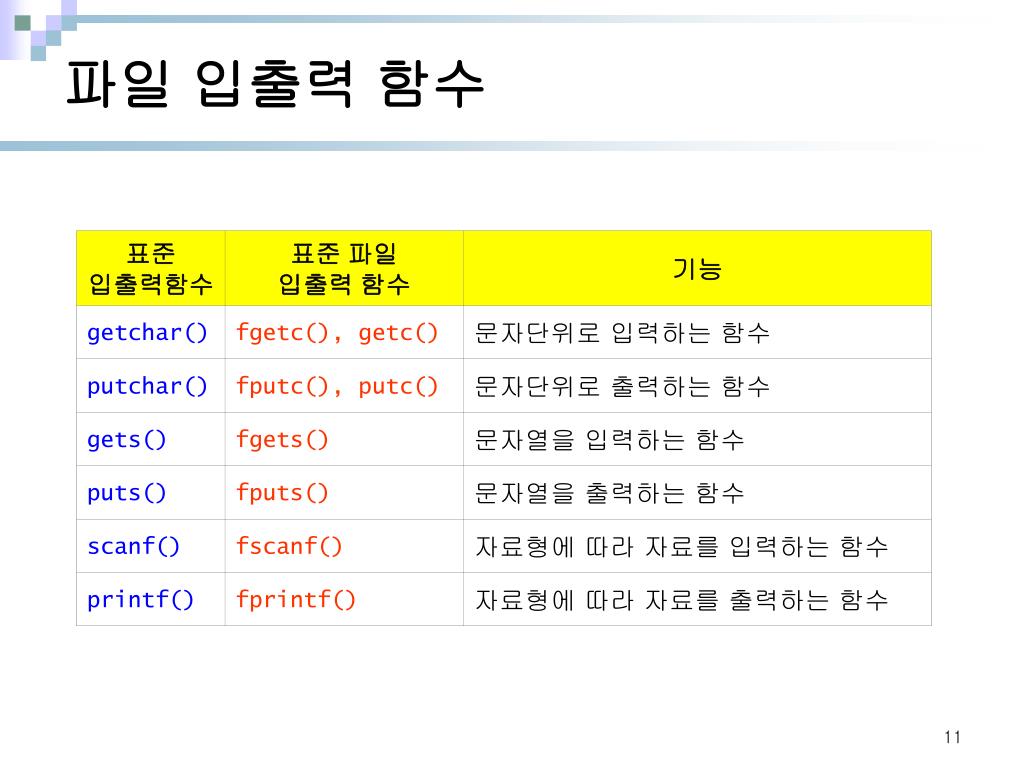Image resolution: width=1024 pixels, height=768 pixels.
Task: Select the text 문자열을 출력하는 함수
Action: coord(609,493)
